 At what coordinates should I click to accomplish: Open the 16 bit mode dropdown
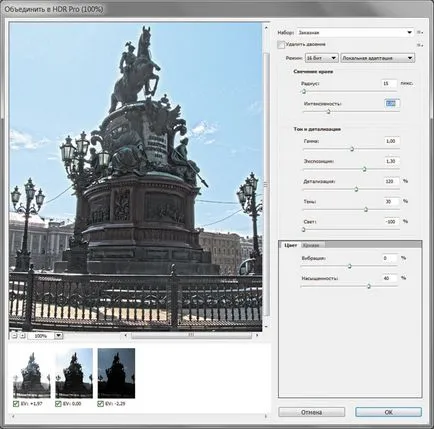(322, 58)
